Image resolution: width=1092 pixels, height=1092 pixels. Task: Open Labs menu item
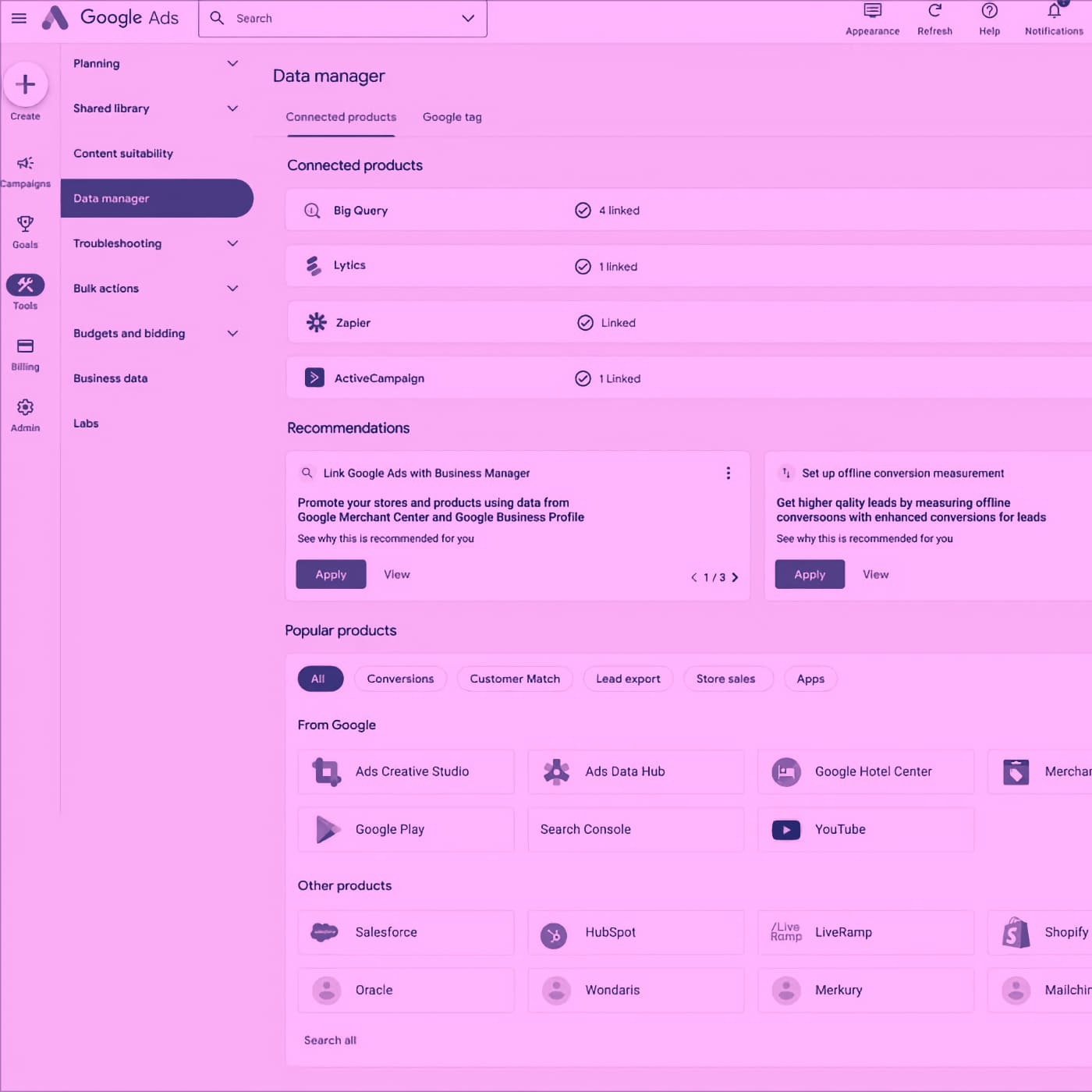click(86, 424)
